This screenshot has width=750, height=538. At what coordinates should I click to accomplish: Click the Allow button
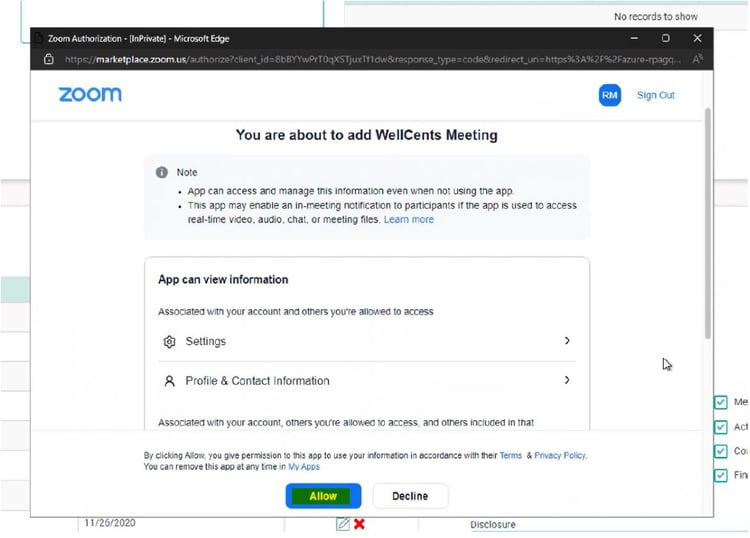pos(323,496)
